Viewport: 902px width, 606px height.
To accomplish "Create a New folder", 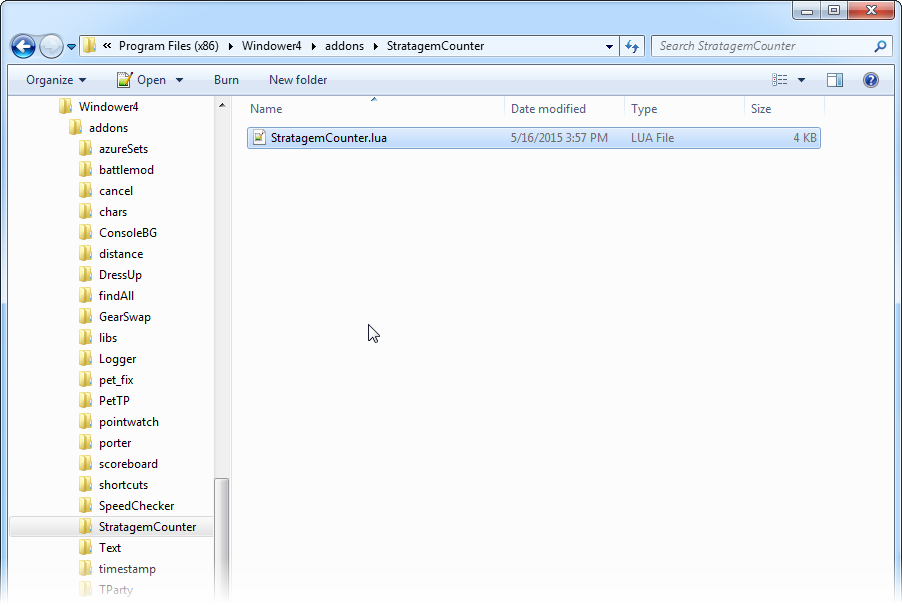I will tap(298, 80).
